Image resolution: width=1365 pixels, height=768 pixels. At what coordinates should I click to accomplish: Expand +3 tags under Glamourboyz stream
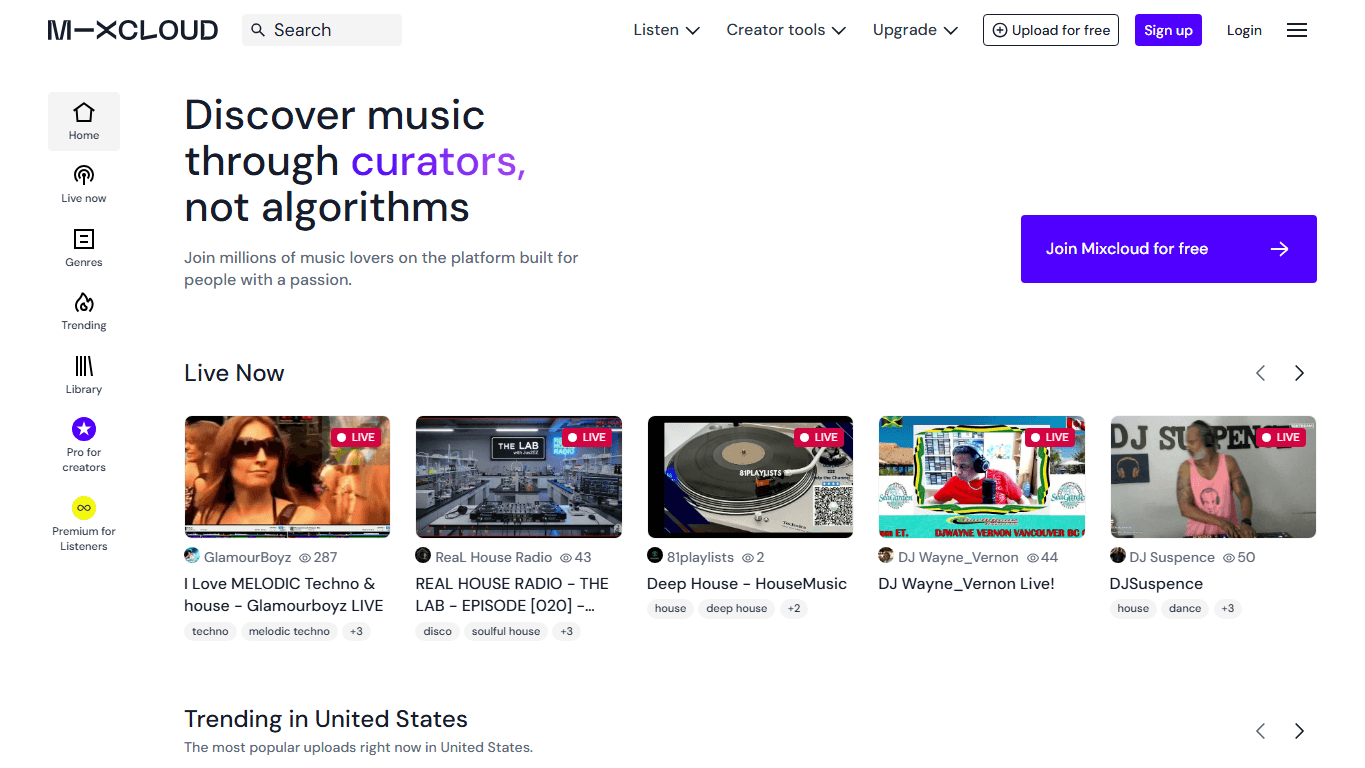pyautogui.click(x=356, y=631)
